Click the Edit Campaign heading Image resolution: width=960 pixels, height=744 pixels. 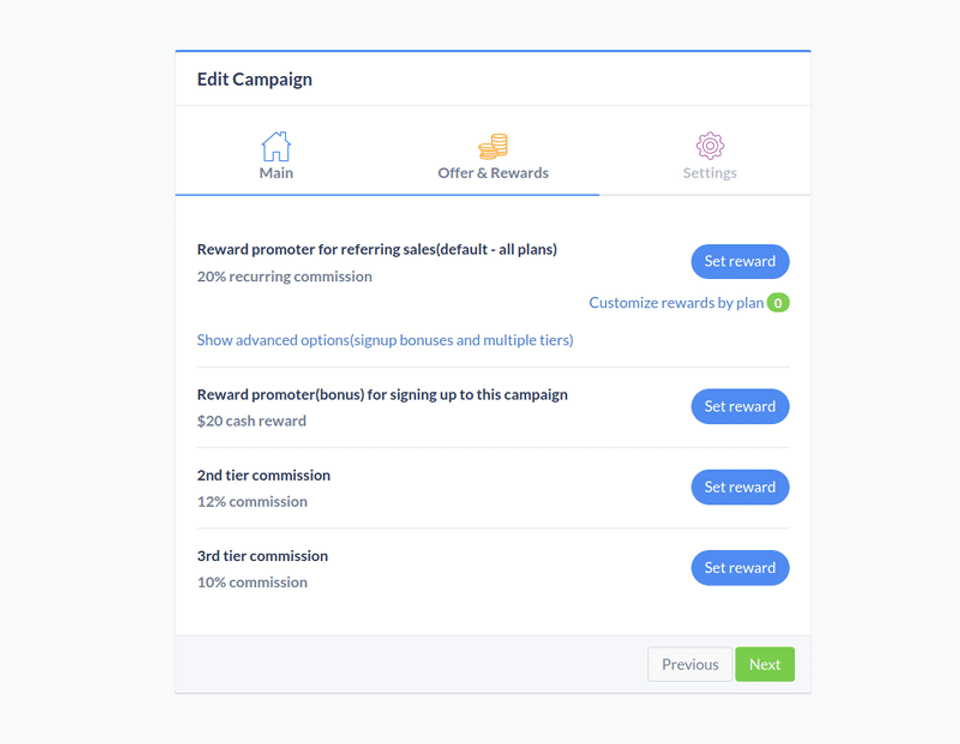tap(254, 79)
